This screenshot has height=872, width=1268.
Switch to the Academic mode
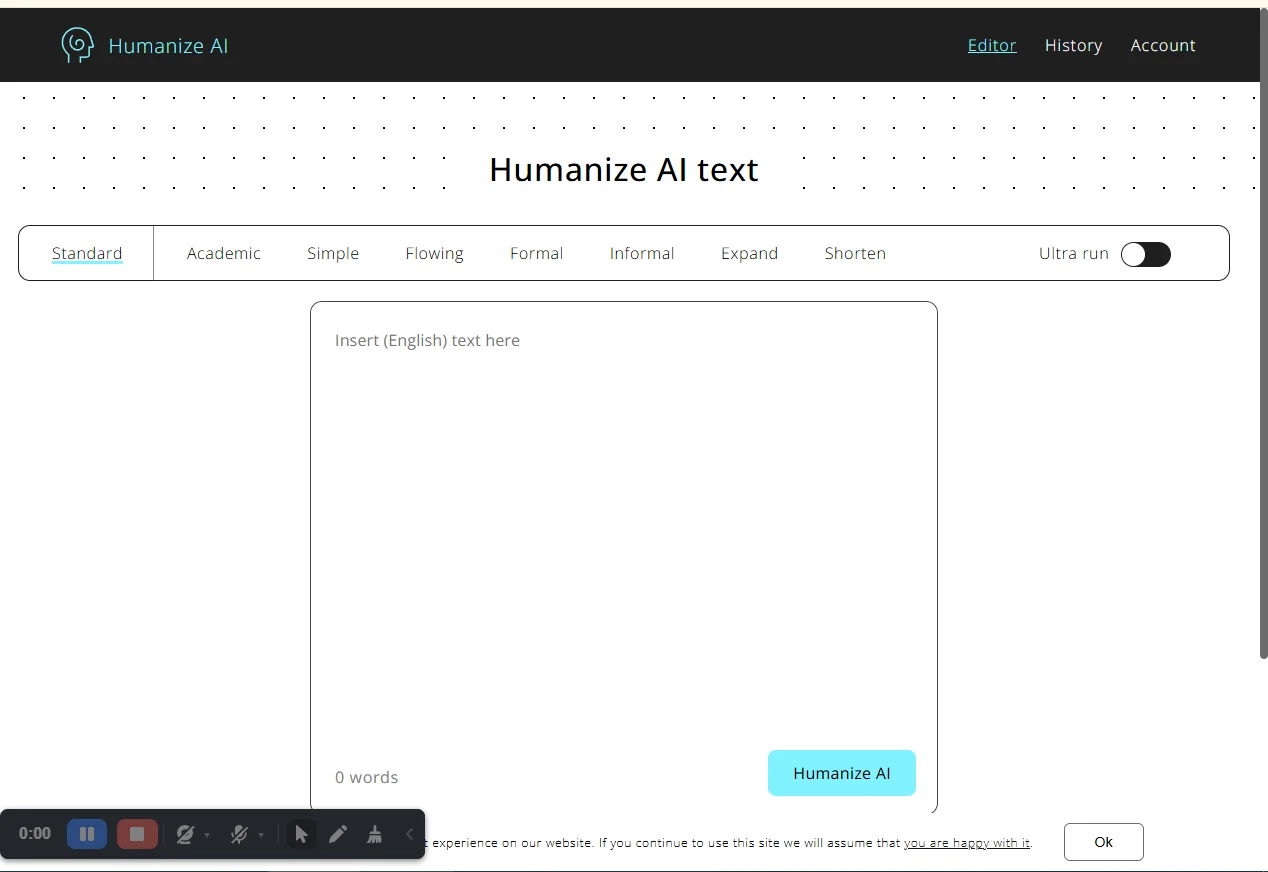click(224, 254)
